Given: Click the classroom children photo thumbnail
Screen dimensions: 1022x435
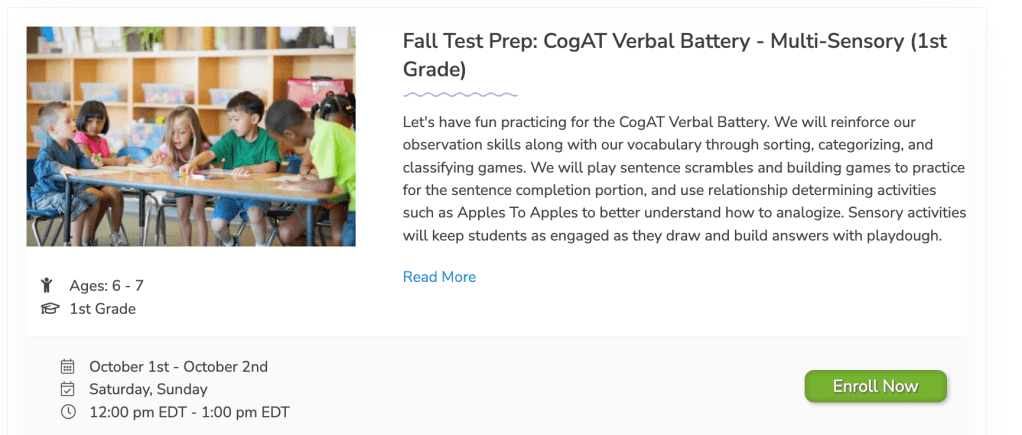Looking at the screenshot, I should [191, 136].
